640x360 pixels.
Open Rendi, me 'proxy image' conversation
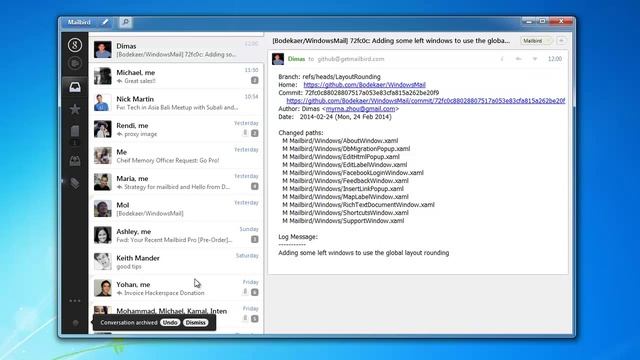tap(176, 129)
